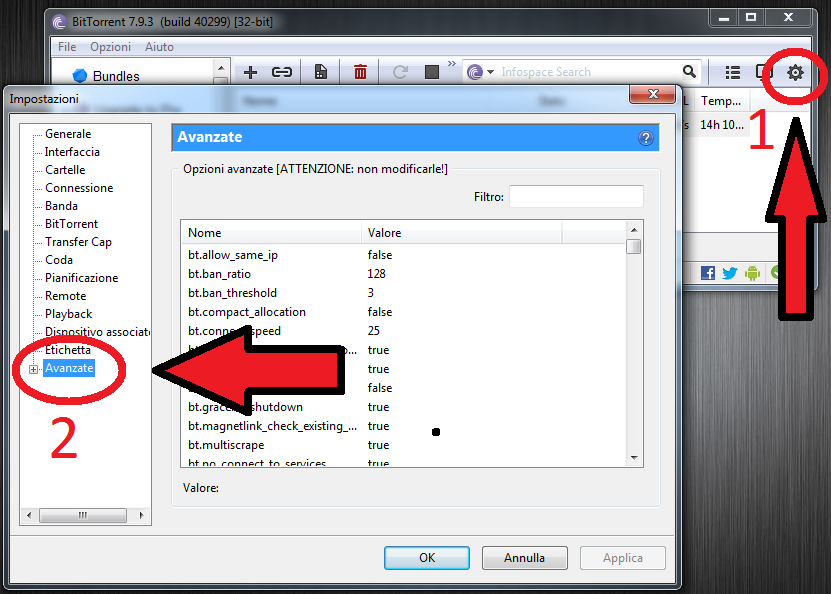
Task: Click the search magnifier icon
Action: pos(689,71)
